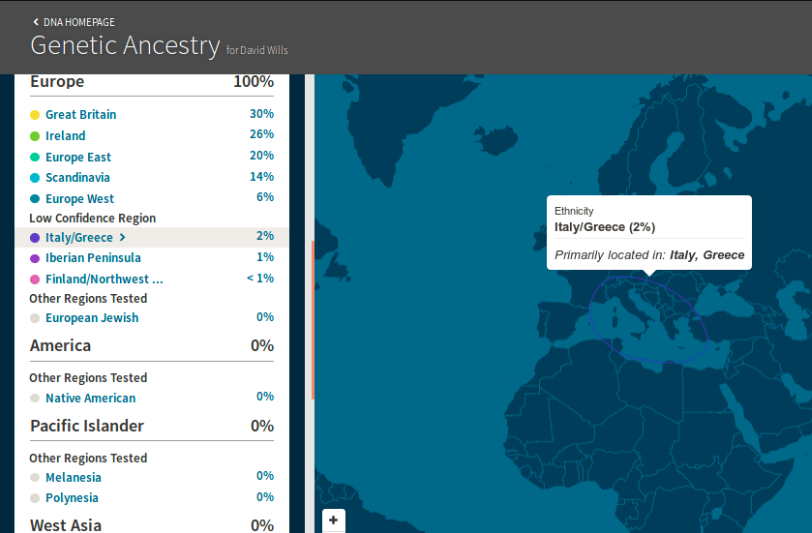Click the map zoom in plus button
The image size is (812, 533).
tap(334, 520)
